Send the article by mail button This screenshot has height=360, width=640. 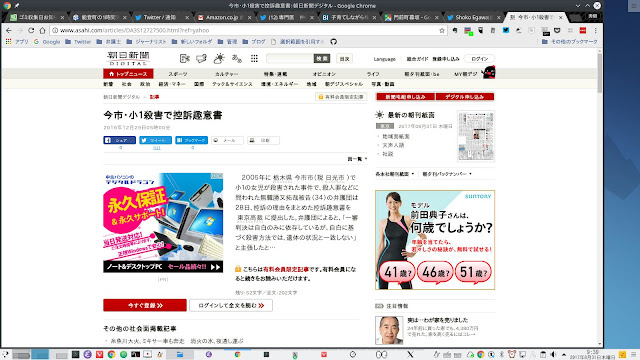click(x=227, y=140)
